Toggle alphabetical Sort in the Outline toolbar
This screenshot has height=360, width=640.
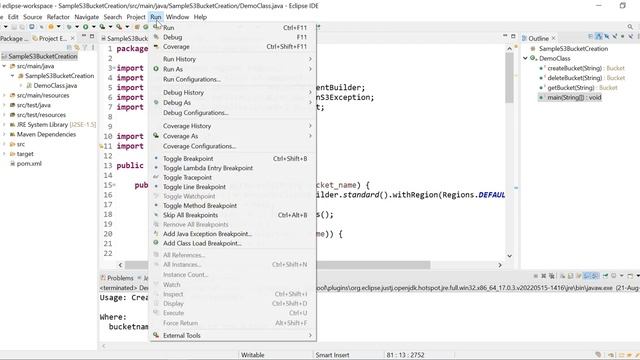tap(599, 37)
